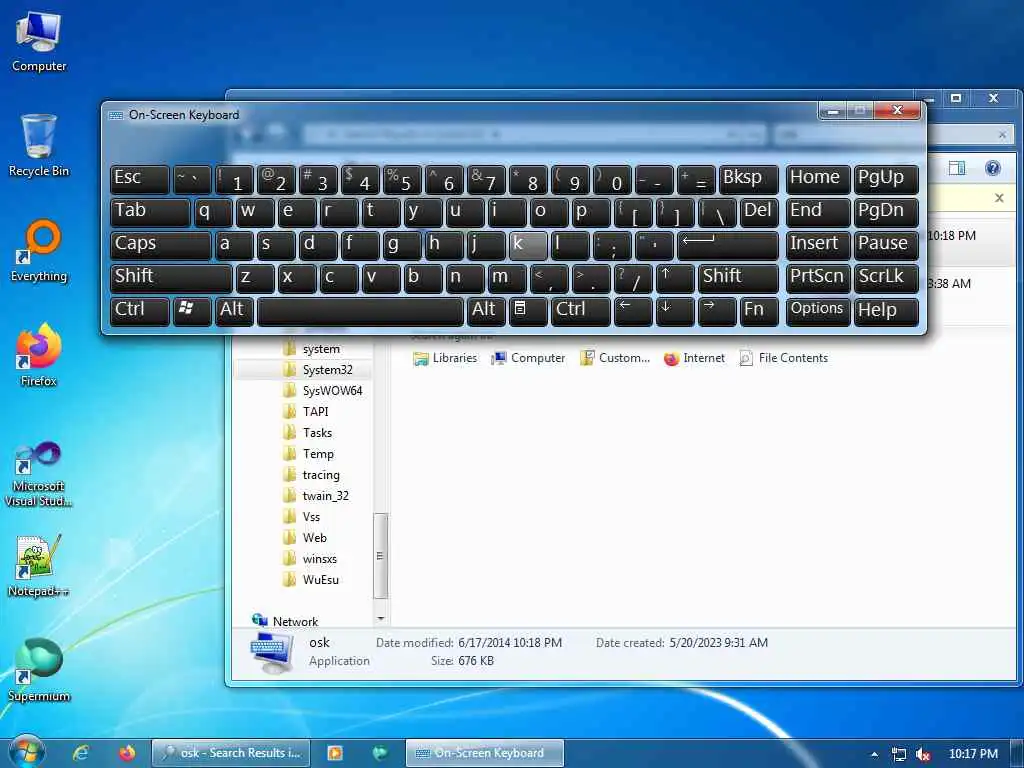
Task: Open Notepad++ desktop shortcut
Action: [39, 566]
